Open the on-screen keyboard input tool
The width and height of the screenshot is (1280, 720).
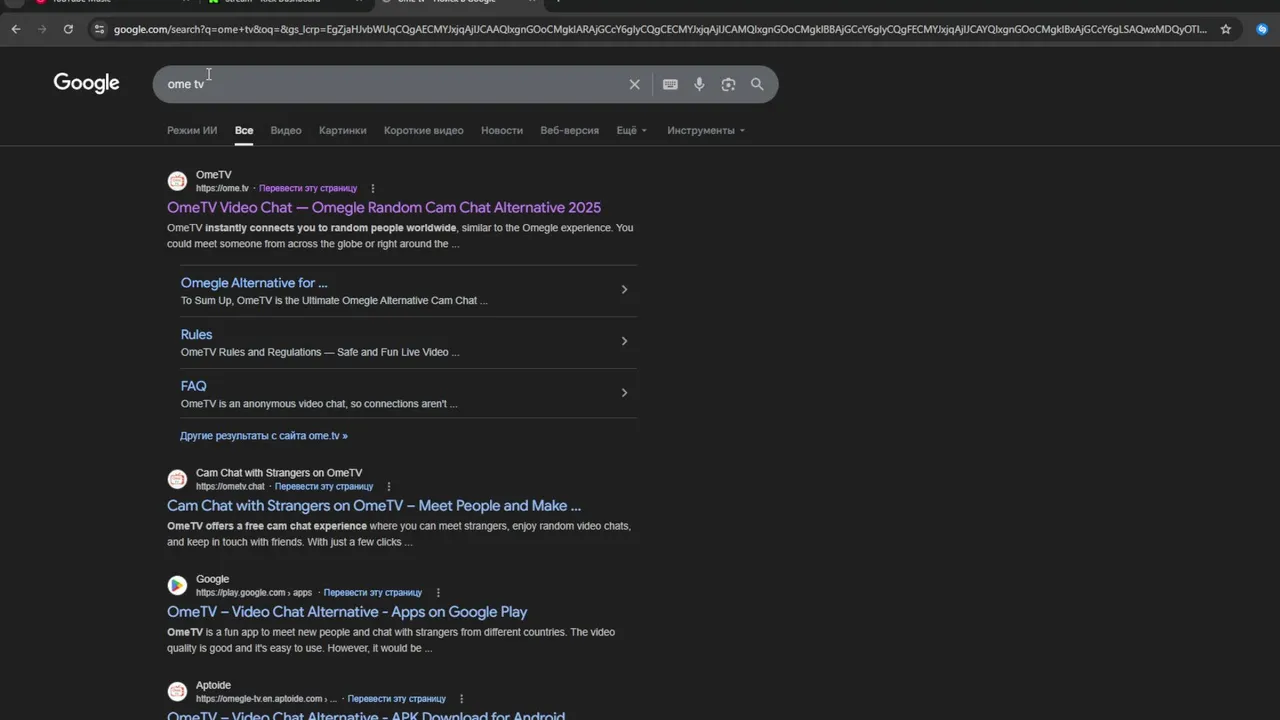click(x=670, y=85)
